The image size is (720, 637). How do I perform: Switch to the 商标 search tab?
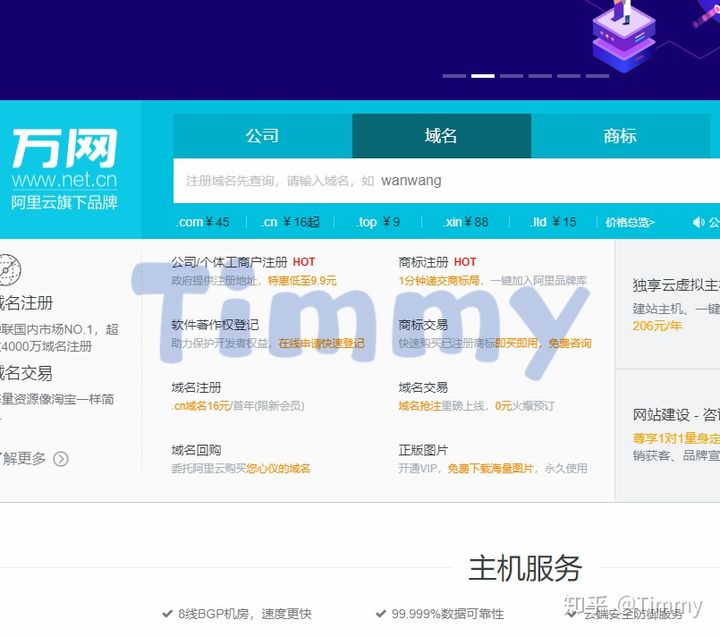pos(620,136)
